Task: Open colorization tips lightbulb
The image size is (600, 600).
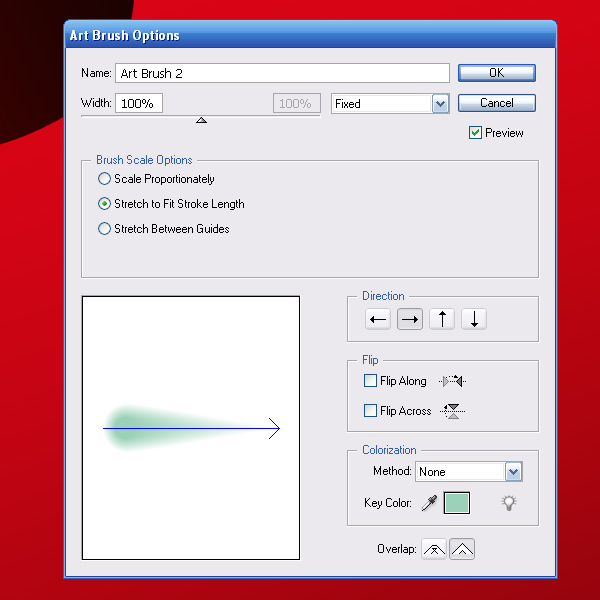Action: tap(509, 503)
